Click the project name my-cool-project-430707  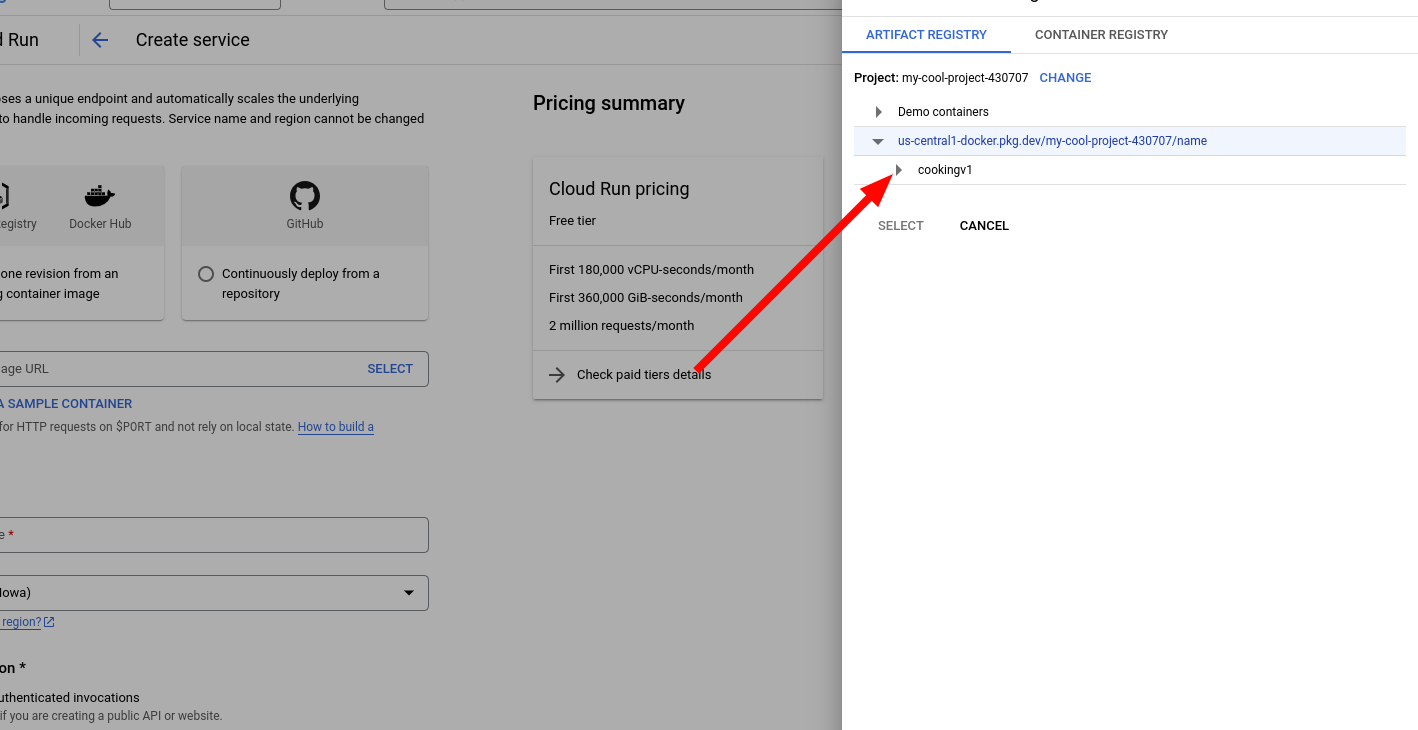tap(965, 78)
